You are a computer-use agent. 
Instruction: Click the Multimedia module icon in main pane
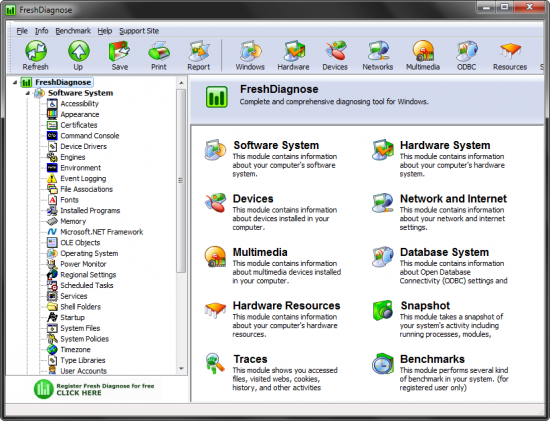point(215,256)
